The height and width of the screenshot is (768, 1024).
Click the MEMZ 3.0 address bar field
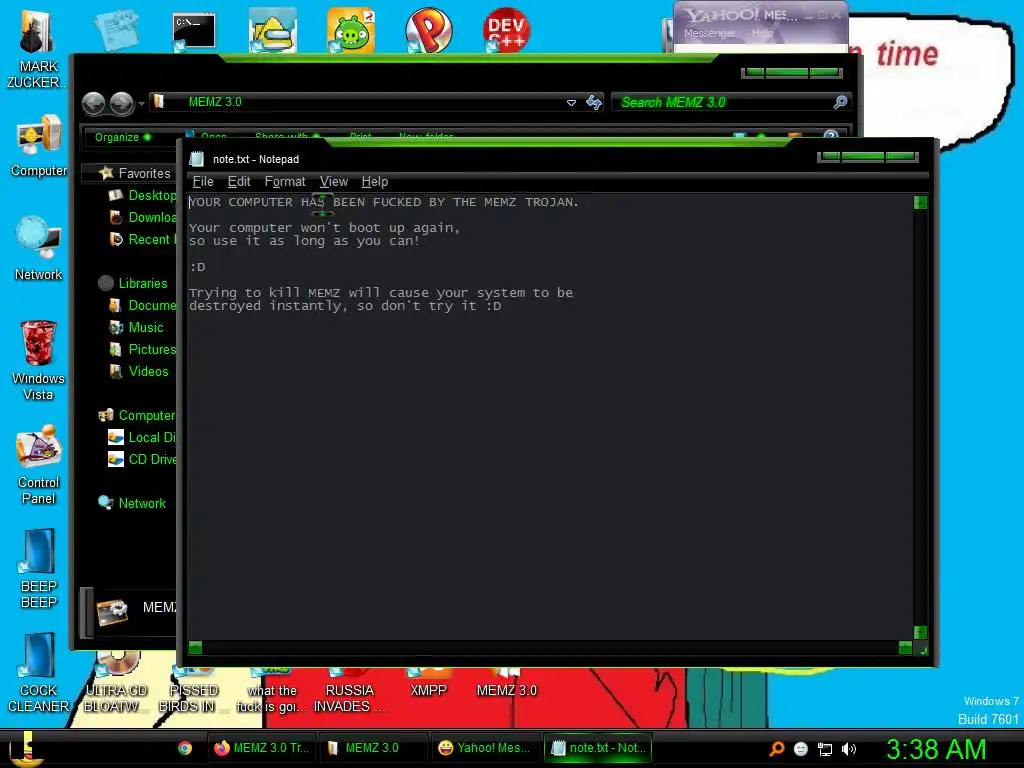click(366, 102)
